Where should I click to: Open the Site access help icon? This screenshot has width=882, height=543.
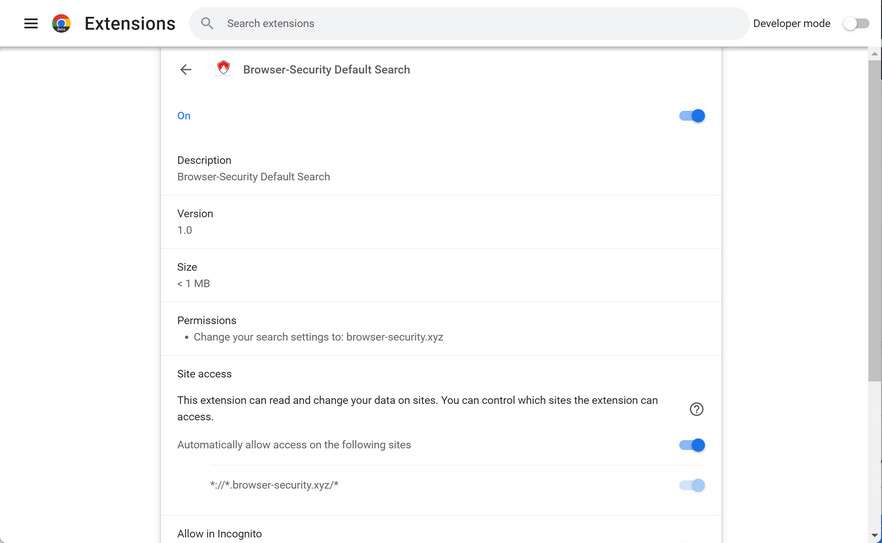pos(697,409)
